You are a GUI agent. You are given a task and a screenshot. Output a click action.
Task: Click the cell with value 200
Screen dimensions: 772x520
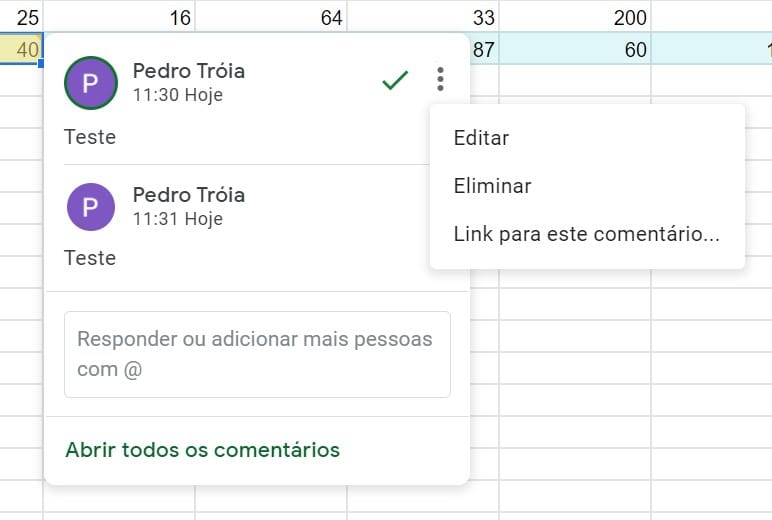(575, 18)
